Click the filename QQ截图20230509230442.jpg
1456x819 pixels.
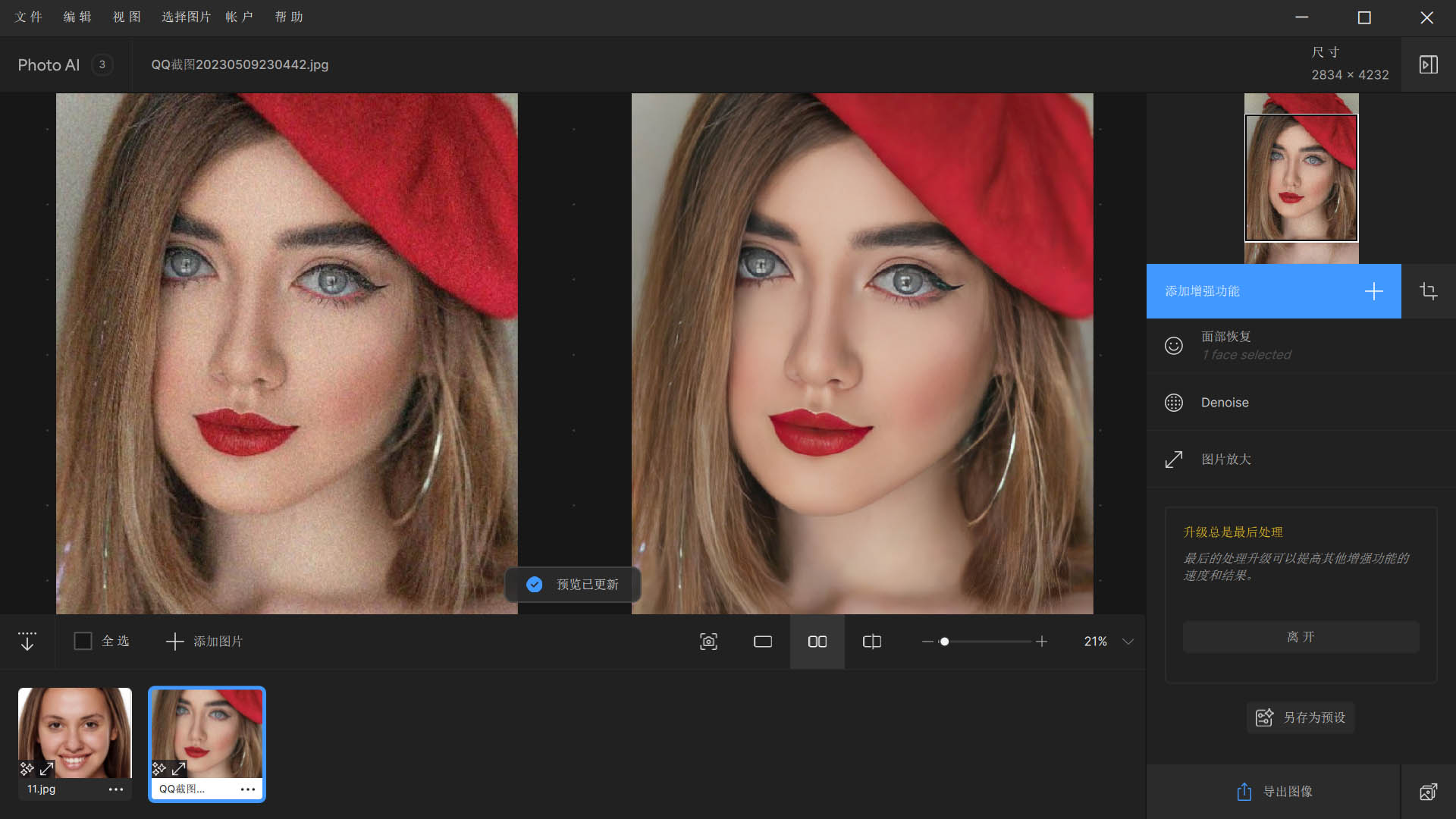[x=240, y=64]
